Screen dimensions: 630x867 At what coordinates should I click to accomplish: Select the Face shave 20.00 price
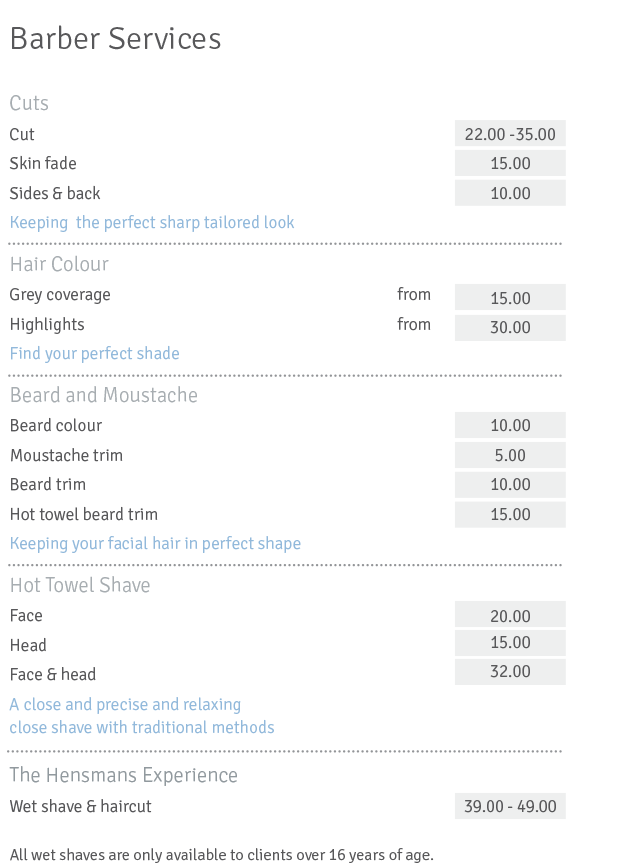pyautogui.click(x=510, y=615)
